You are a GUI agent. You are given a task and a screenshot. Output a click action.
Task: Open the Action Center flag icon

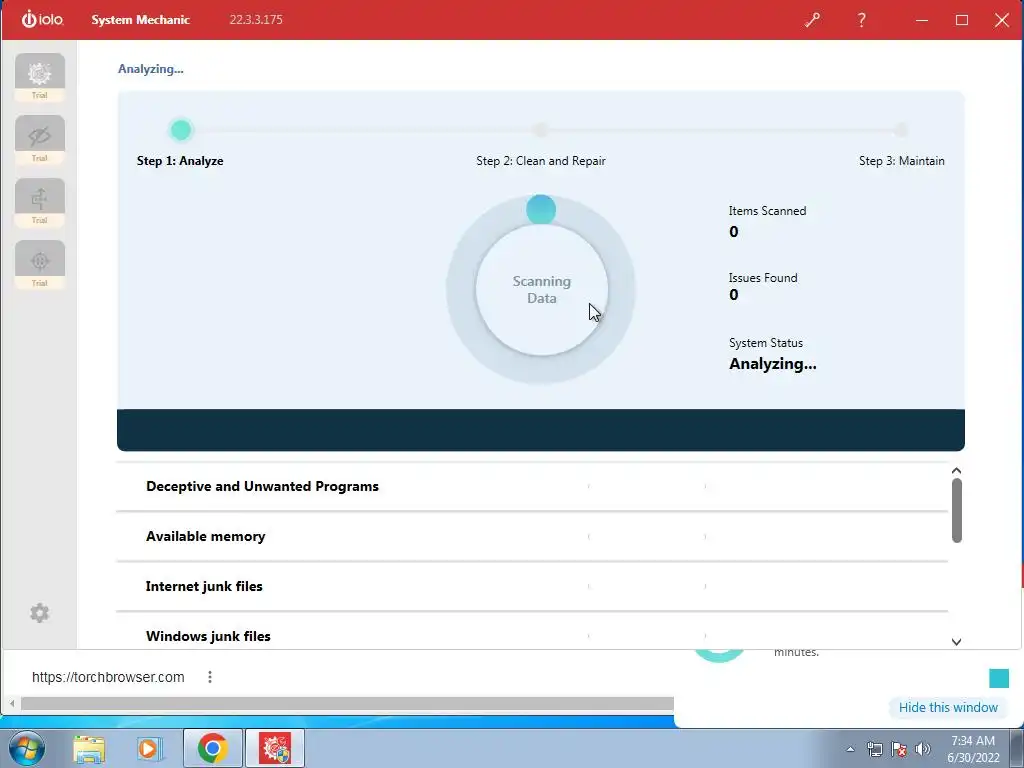click(x=899, y=749)
